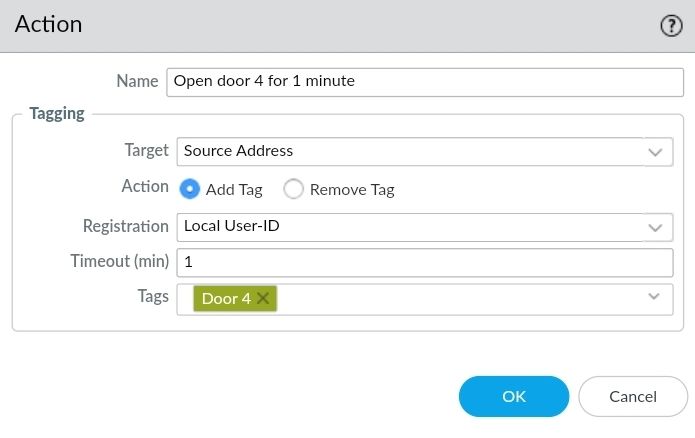Select the Remove Tag radio button

tap(293, 189)
